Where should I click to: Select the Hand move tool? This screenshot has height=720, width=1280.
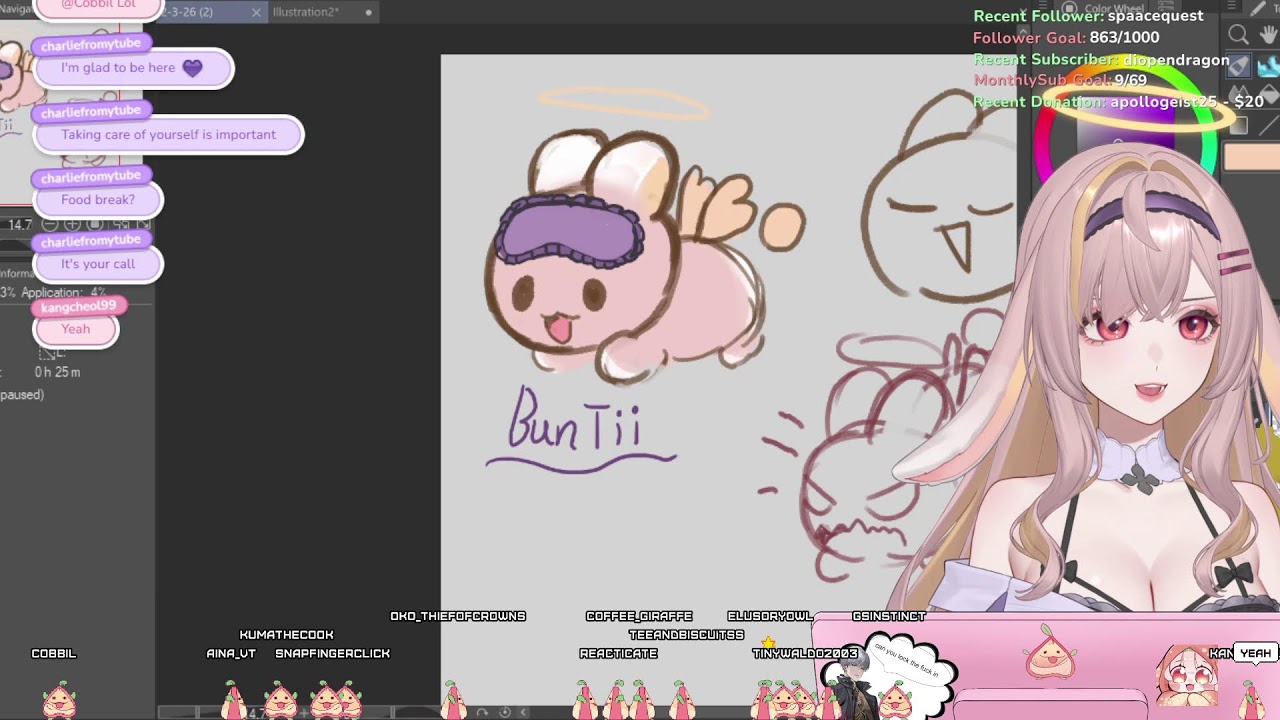(x=1268, y=35)
